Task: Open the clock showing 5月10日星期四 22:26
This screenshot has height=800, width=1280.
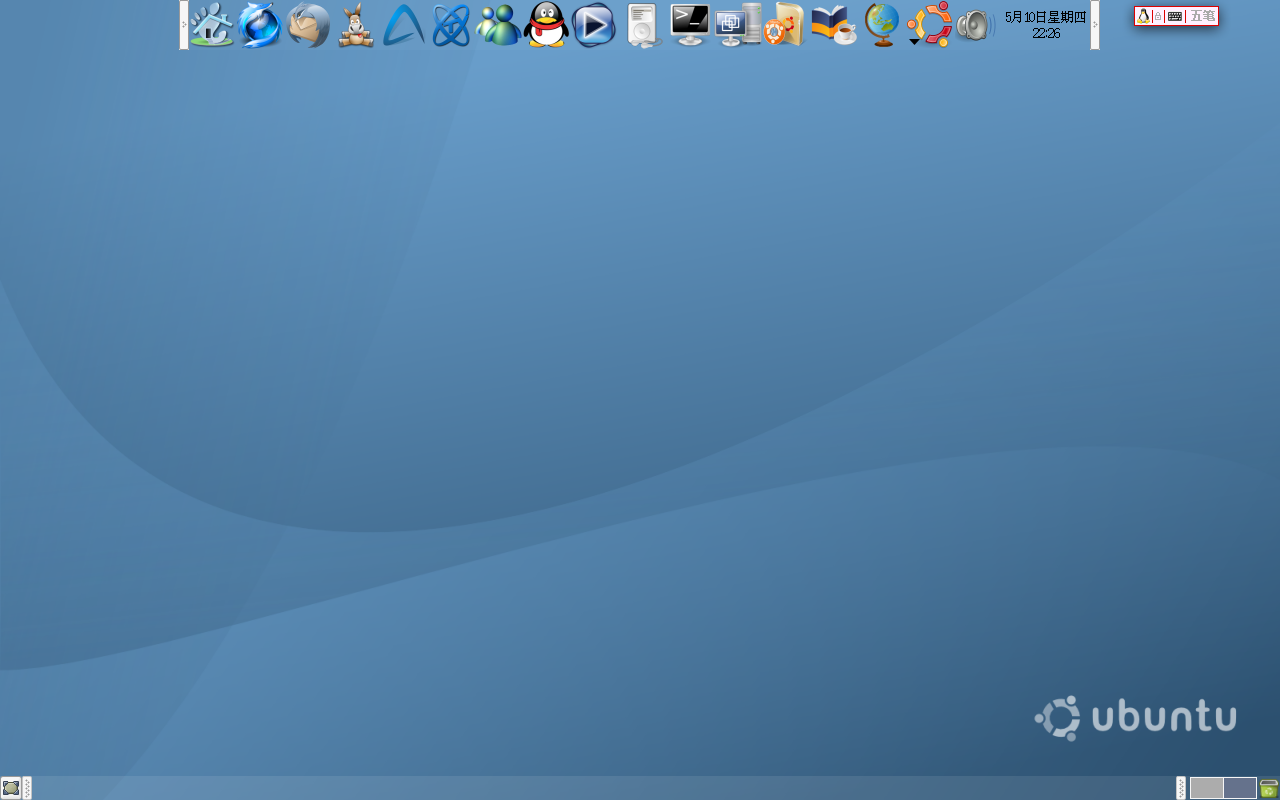Action: click(1045, 25)
